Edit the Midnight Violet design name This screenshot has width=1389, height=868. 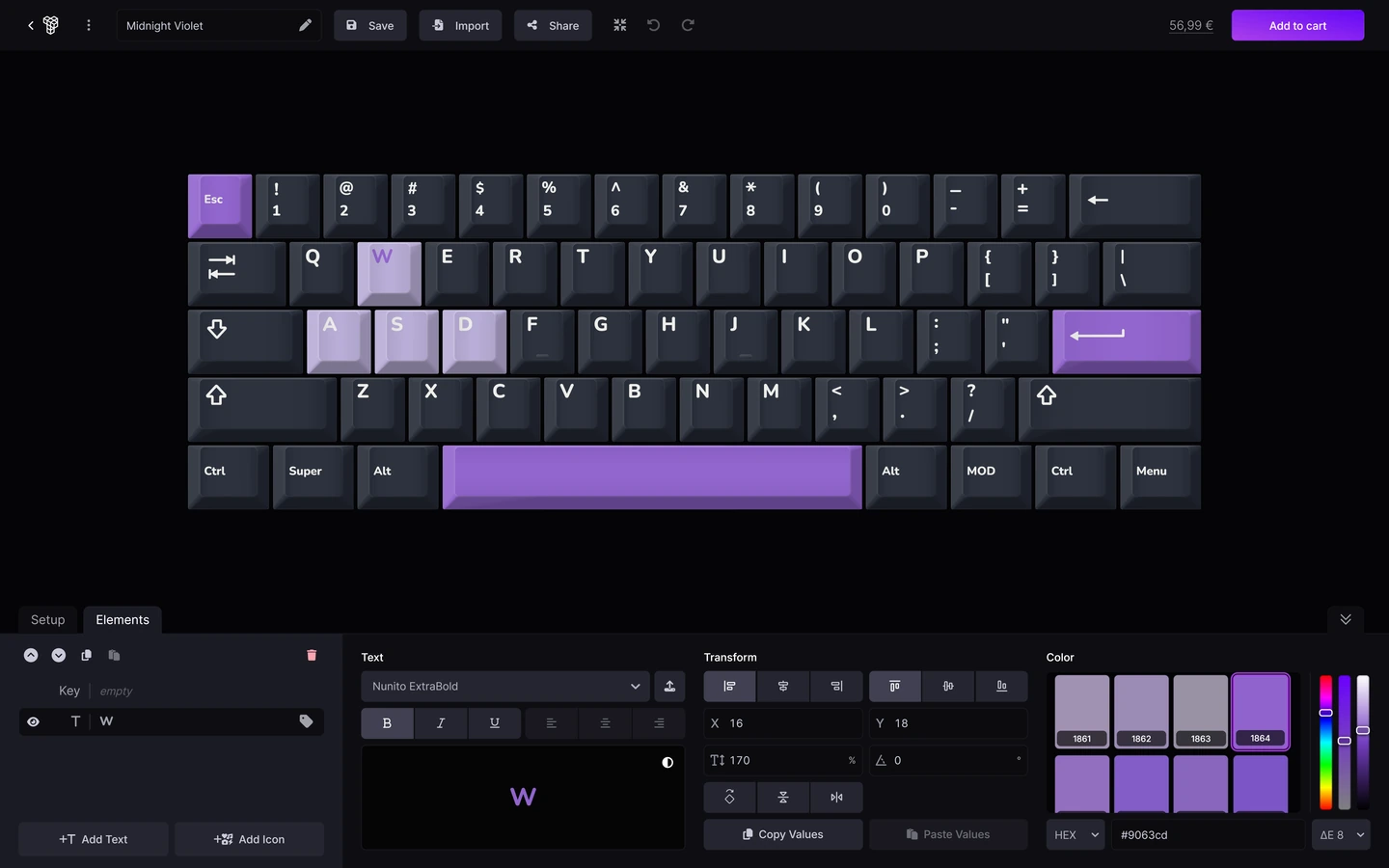305,25
